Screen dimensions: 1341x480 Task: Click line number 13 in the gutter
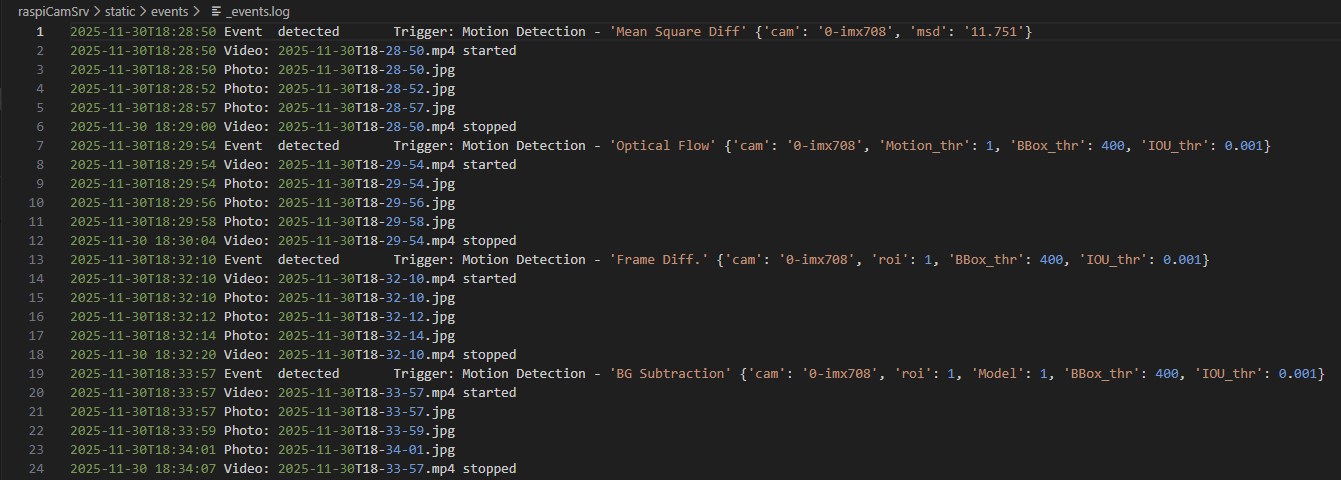coord(38,260)
